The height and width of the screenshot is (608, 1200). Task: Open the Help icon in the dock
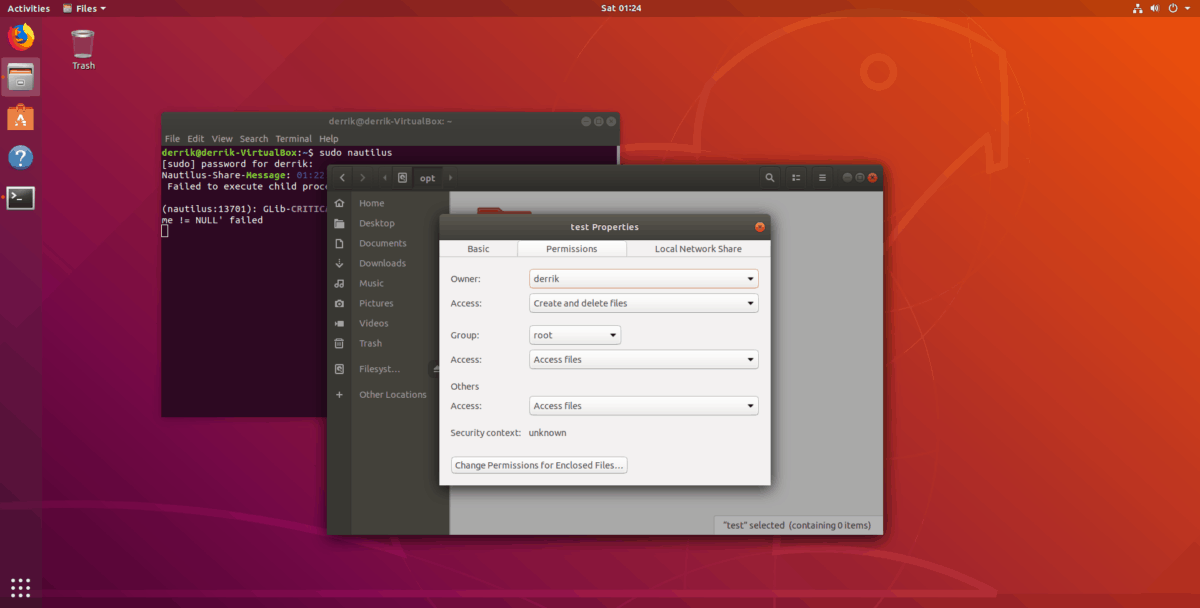pyautogui.click(x=21, y=157)
